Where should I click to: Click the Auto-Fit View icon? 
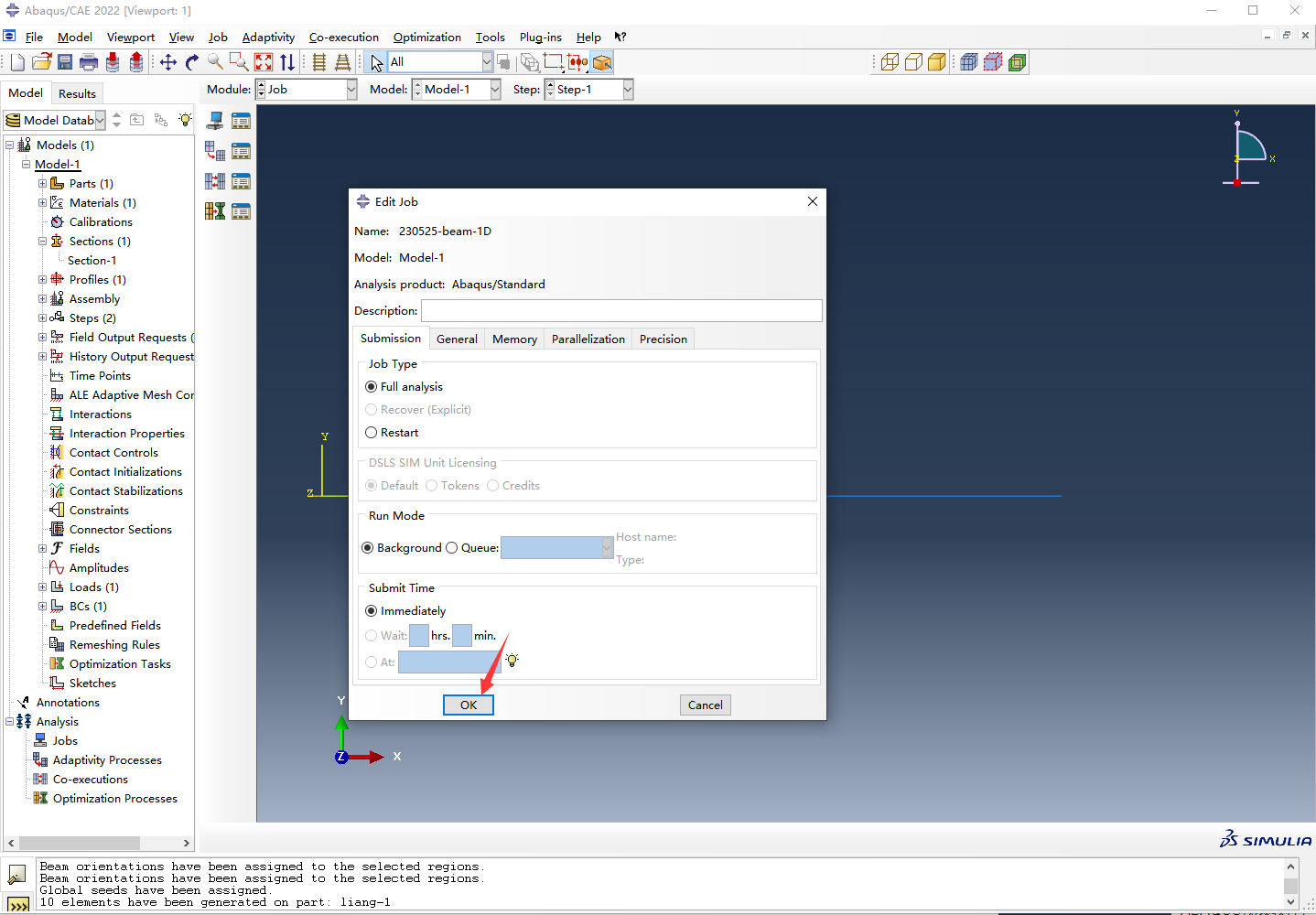264,62
